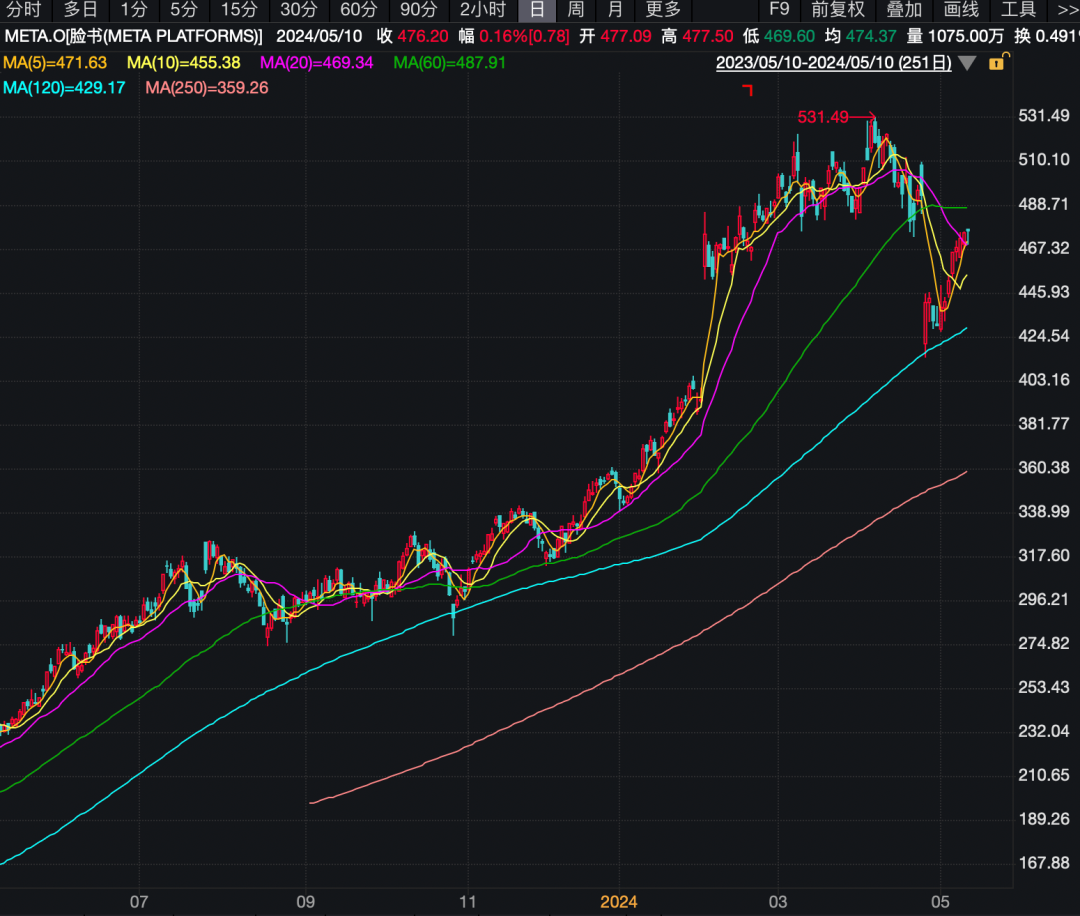Screen dimensions: 1080x916
Task: Click the red 531.49 high price marker
Action: click(822, 117)
